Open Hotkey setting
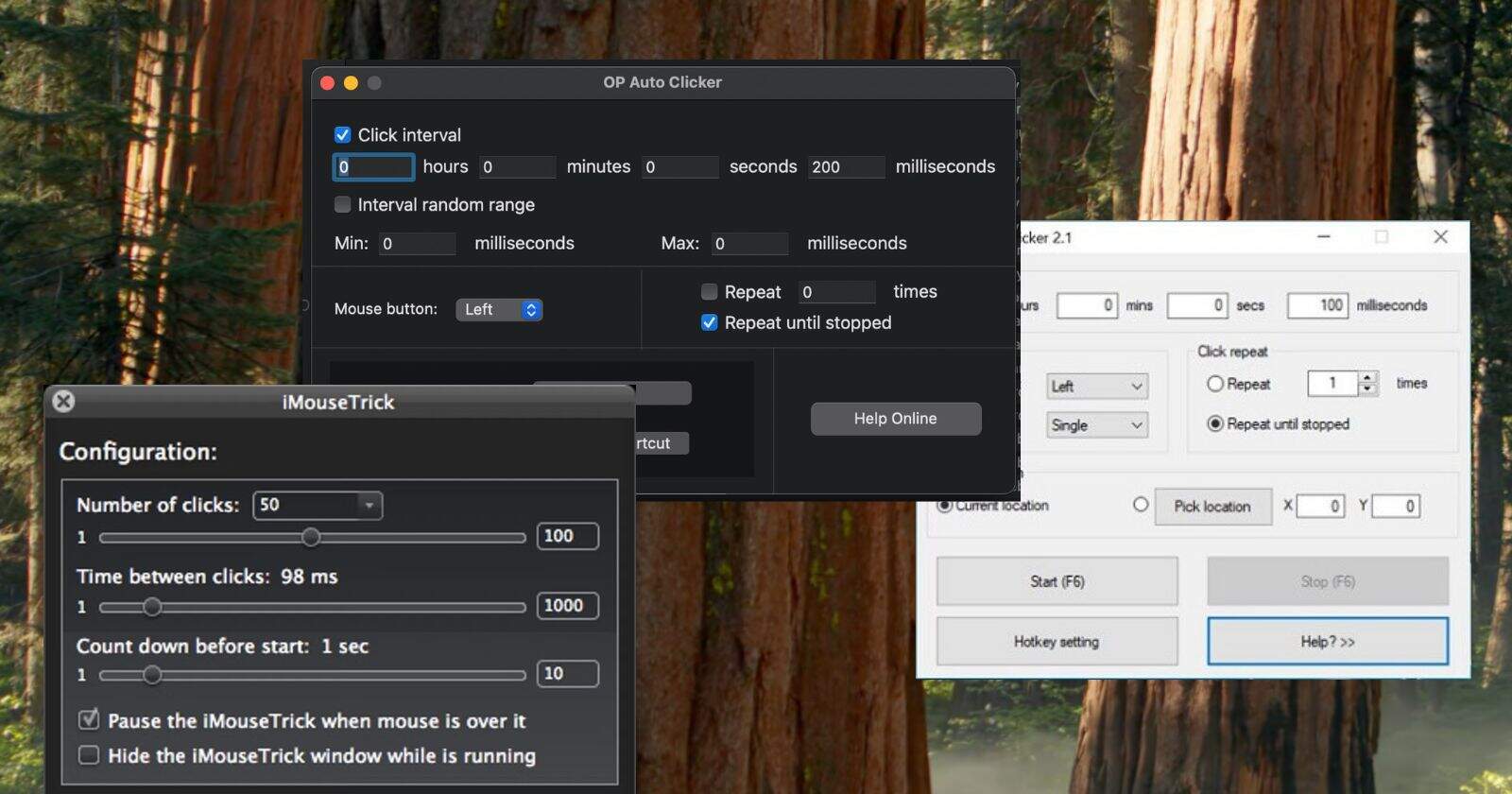 click(1057, 642)
